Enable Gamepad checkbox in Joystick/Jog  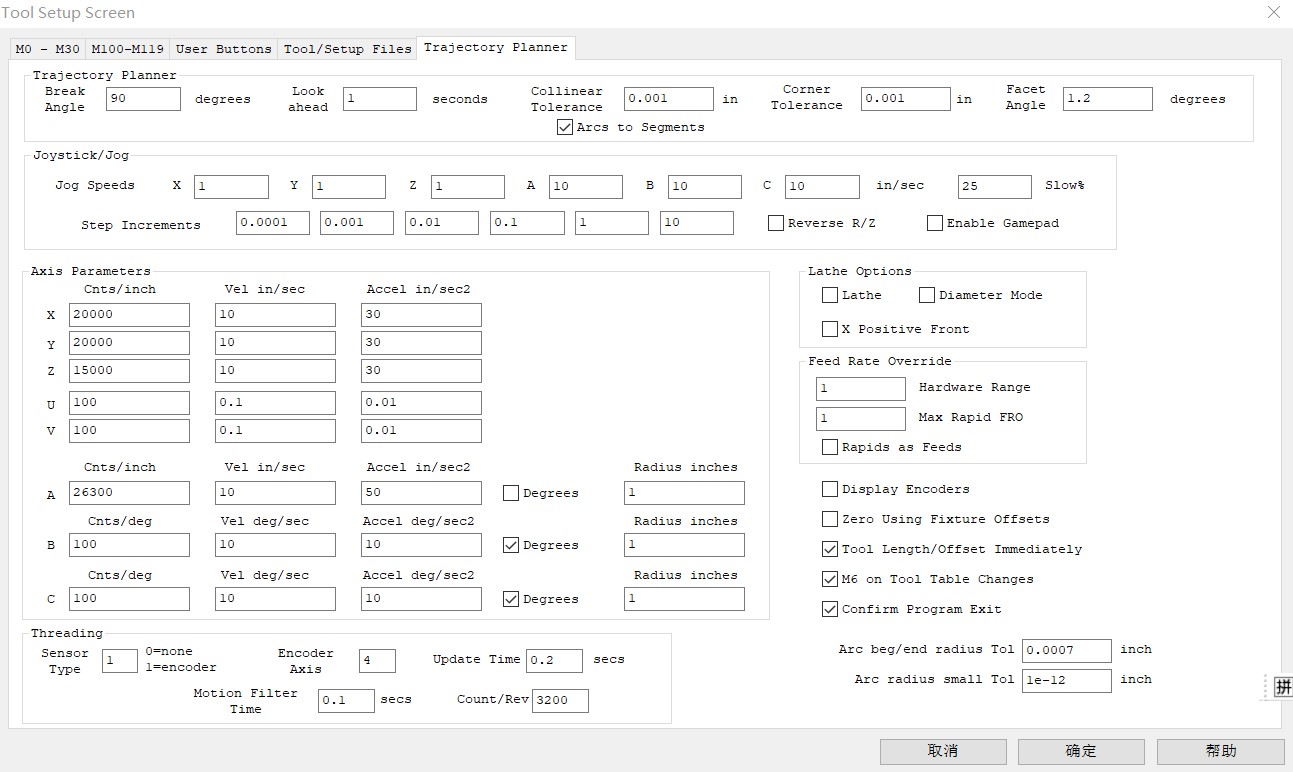pos(935,223)
